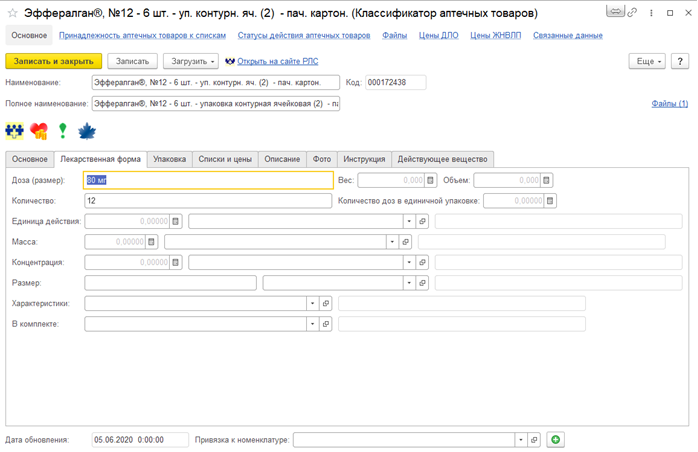Click the Размер value input field
698x452 pixels.
pyautogui.click(x=170, y=283)
